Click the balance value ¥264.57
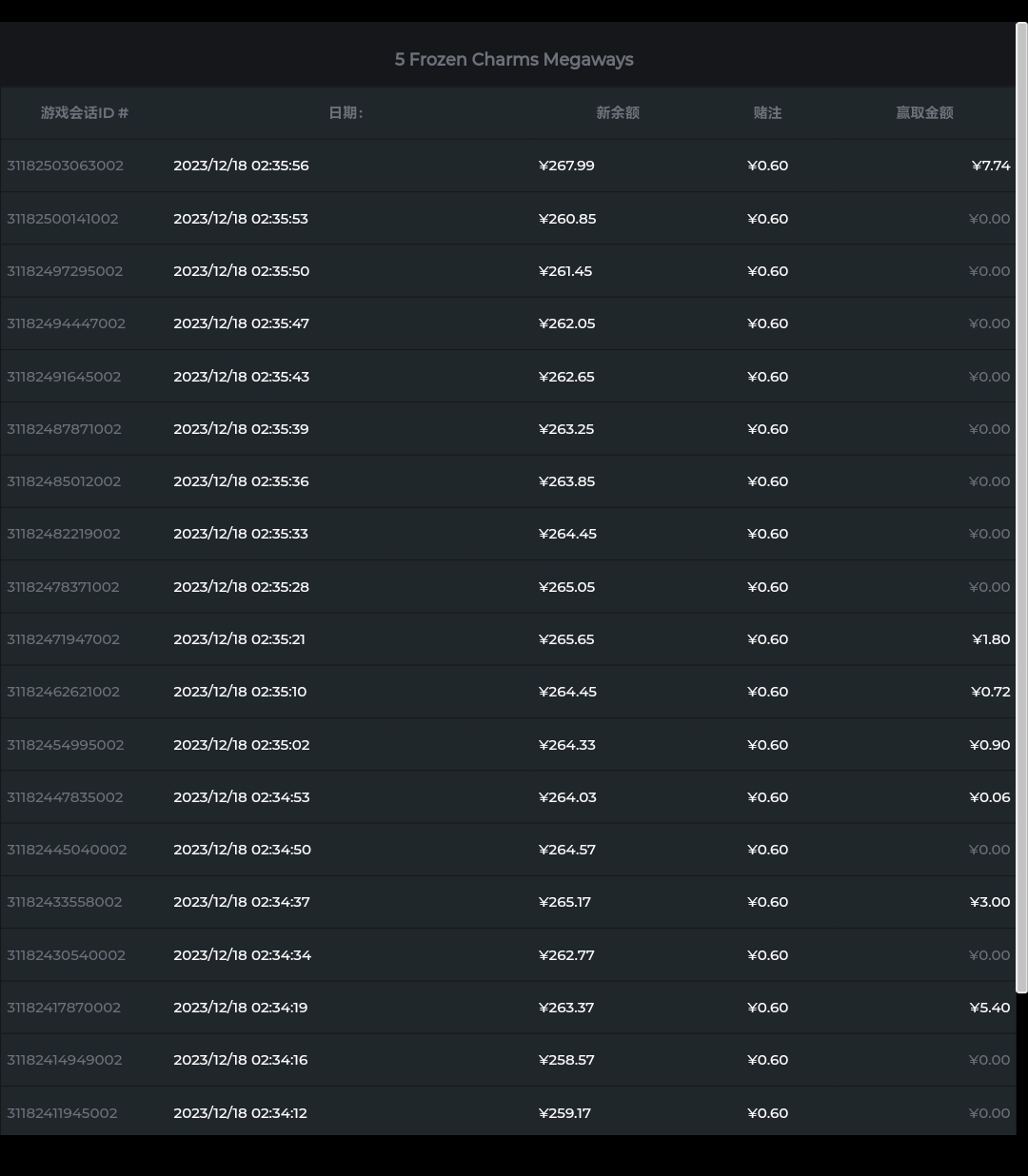This screenshot has height=1176, width=1028. coord(567,850)
